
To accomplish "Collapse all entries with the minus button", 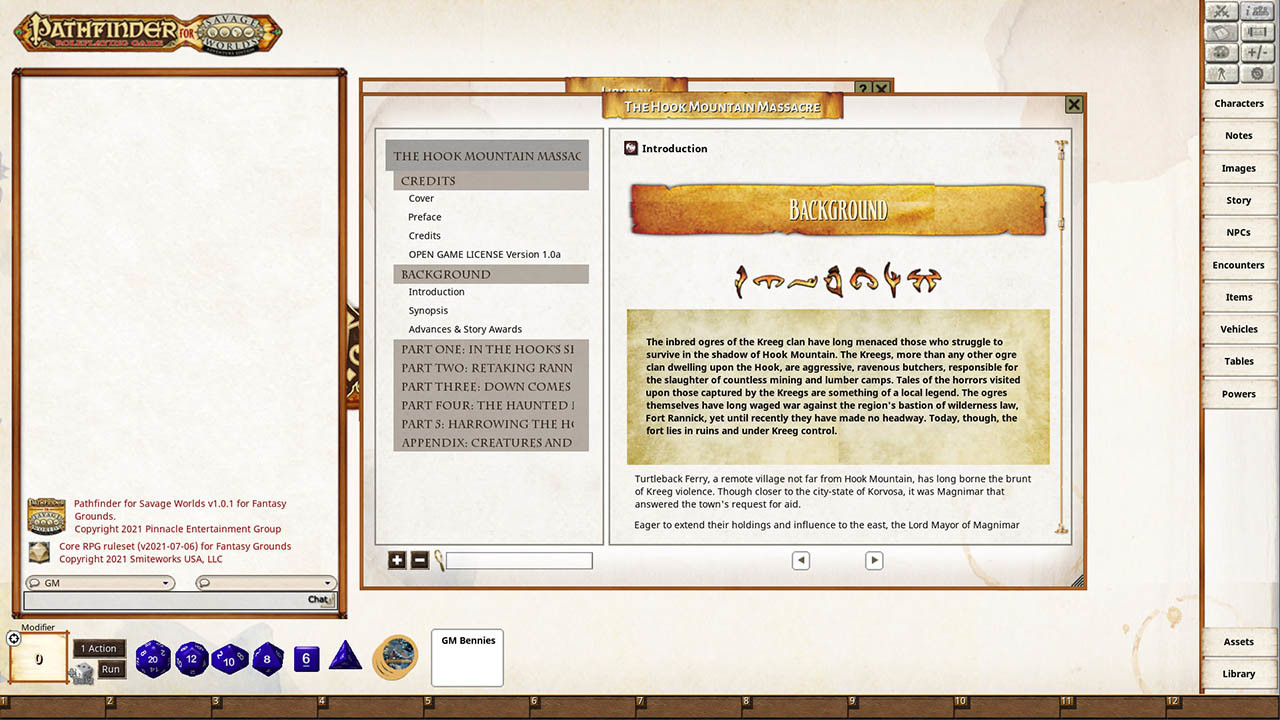I will click(x=419, y=560).
